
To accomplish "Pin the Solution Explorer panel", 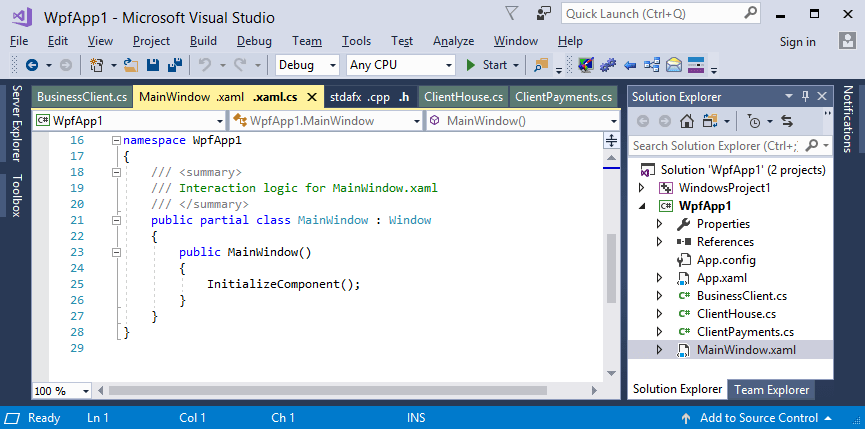I will [806, 96].
